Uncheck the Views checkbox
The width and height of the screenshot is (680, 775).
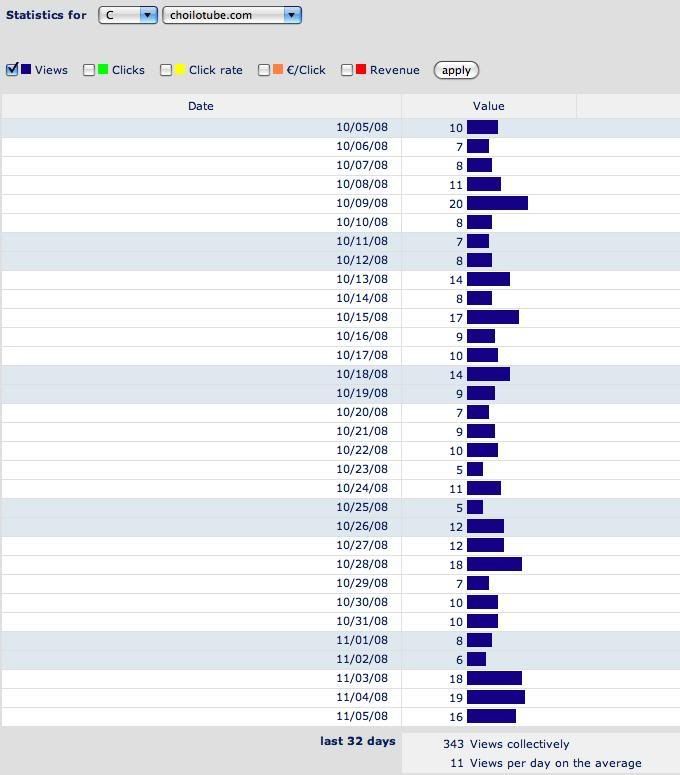[12, 70]
